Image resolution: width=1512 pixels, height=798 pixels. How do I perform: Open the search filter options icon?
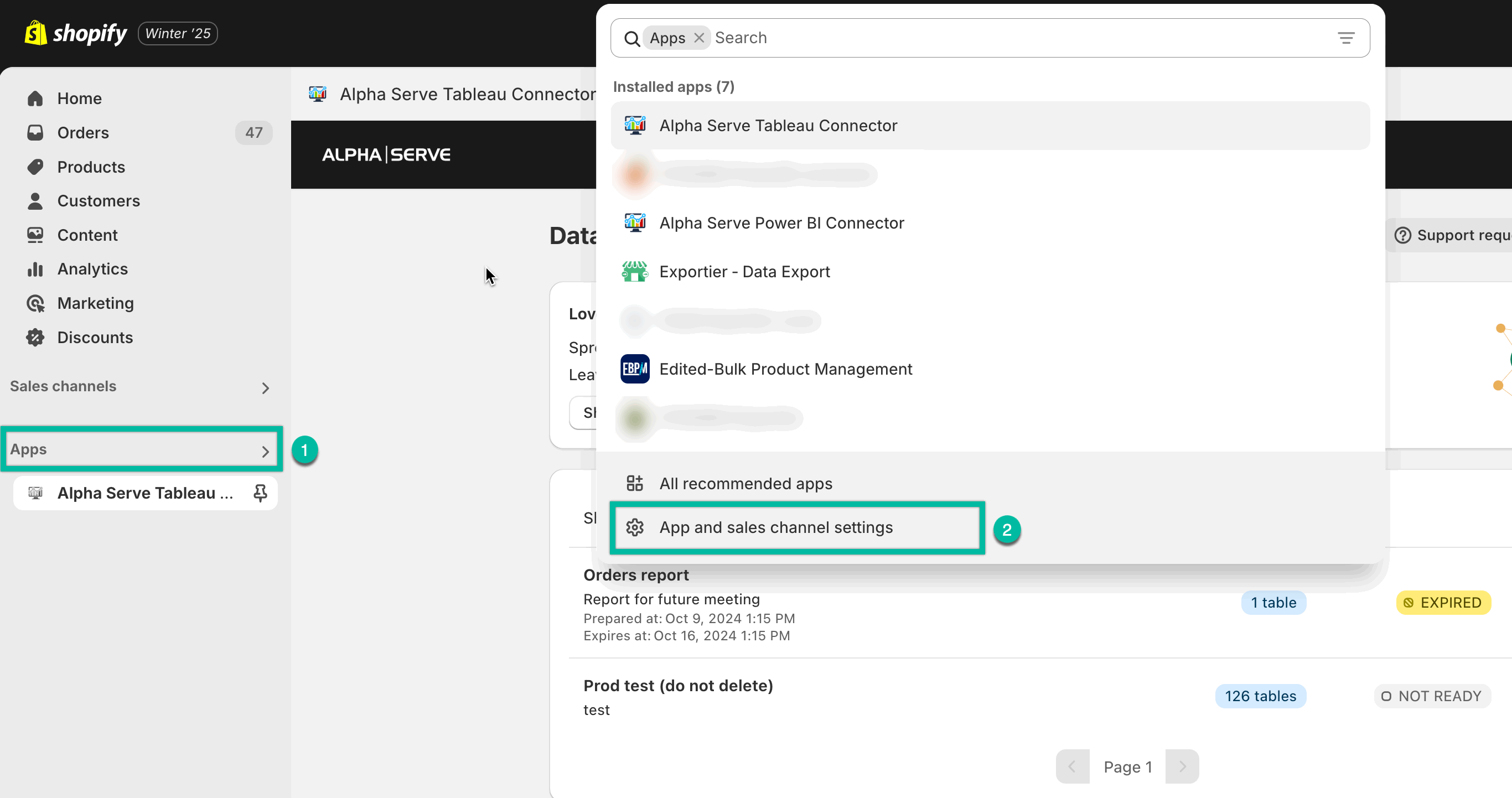1346,38
